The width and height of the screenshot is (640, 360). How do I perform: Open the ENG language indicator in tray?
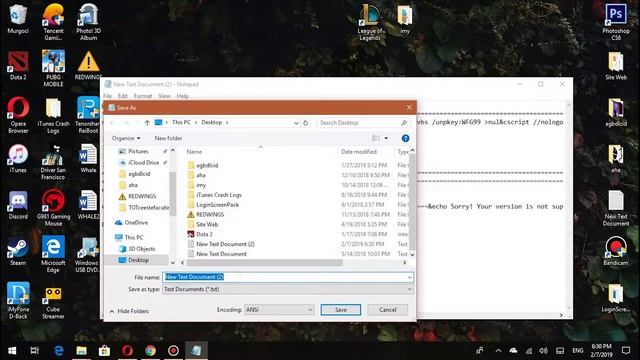point(578,350)
